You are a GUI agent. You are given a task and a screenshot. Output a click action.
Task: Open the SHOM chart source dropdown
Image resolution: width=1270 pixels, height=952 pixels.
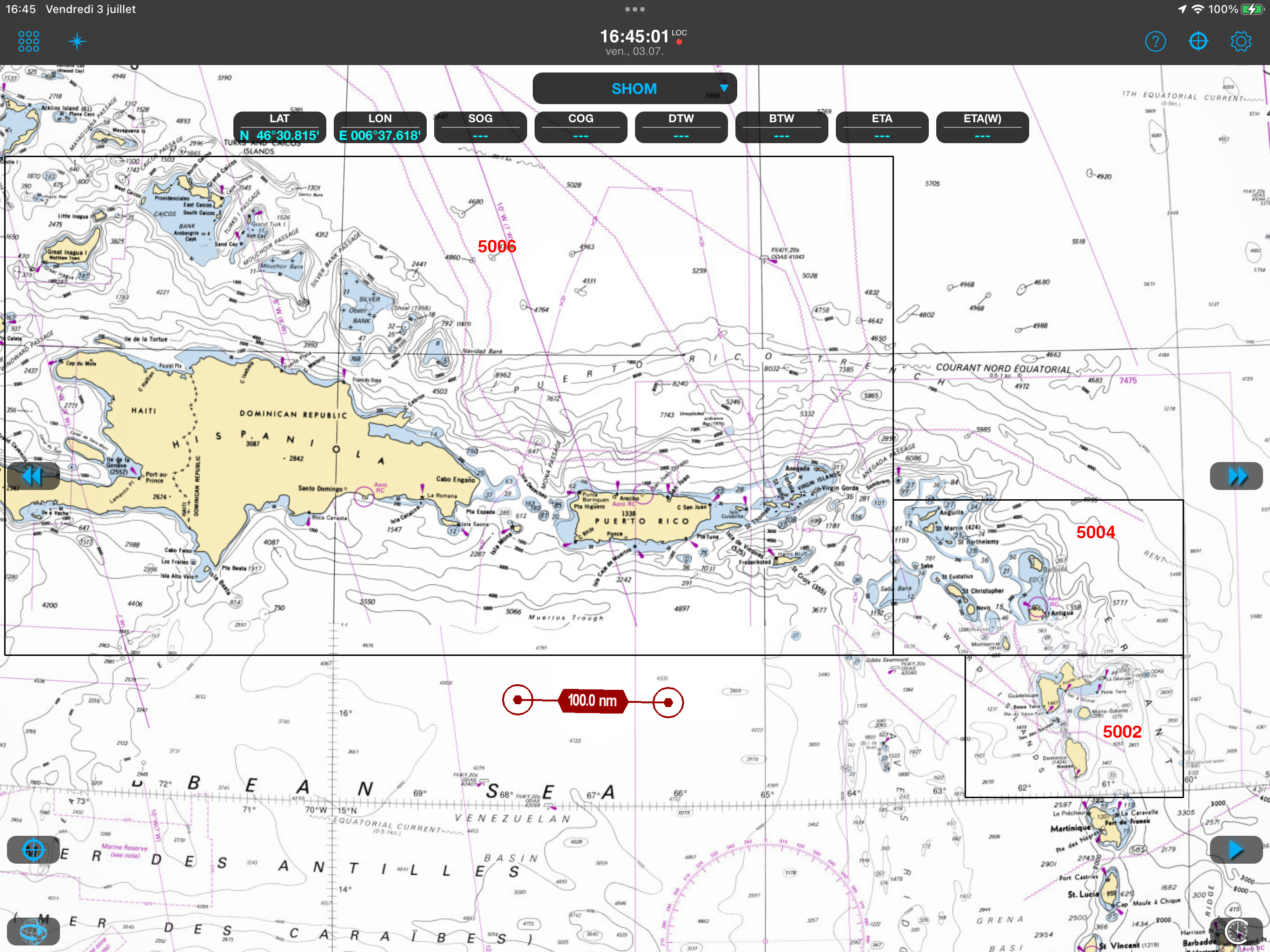coord(635,88)
